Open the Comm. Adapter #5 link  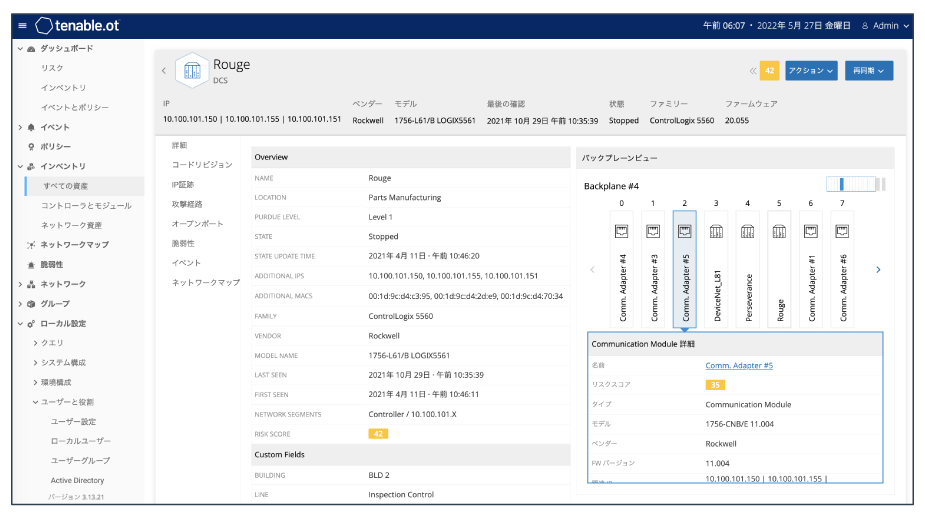click(x=739, y=365)
